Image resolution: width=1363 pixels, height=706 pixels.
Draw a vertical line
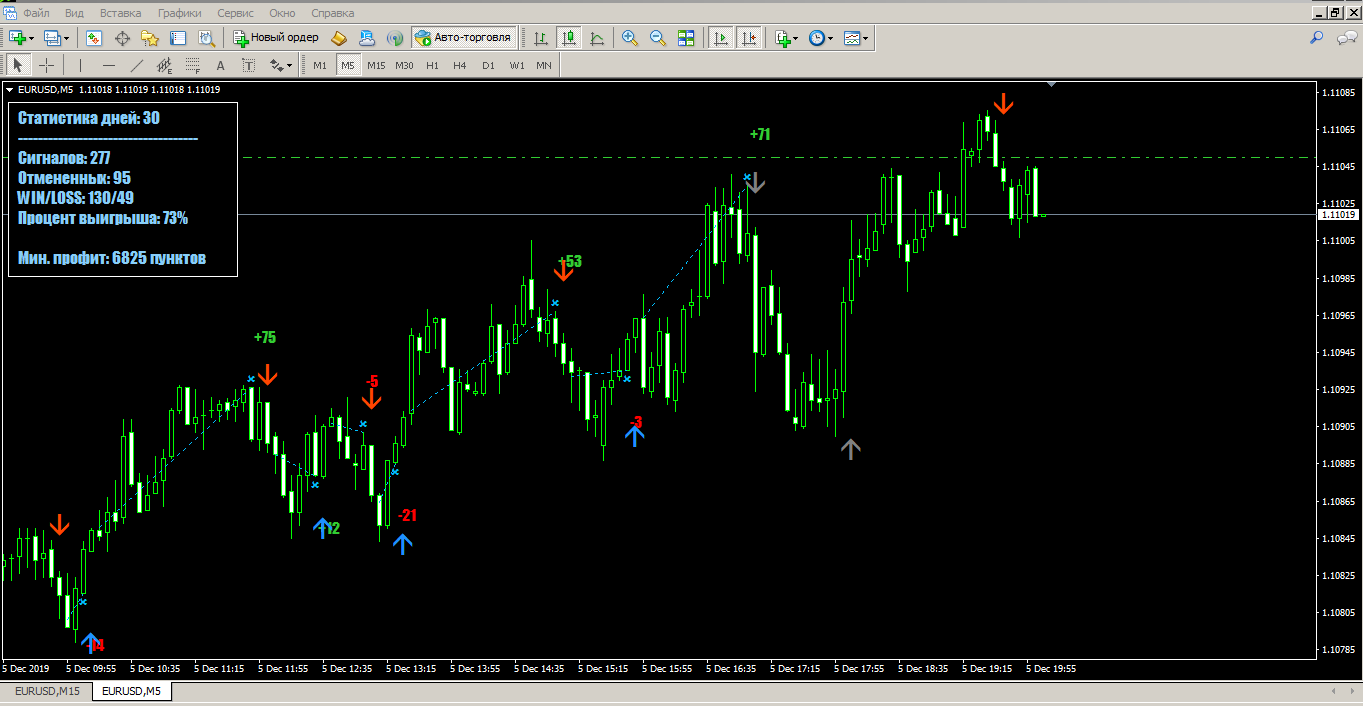pos(80,66)
